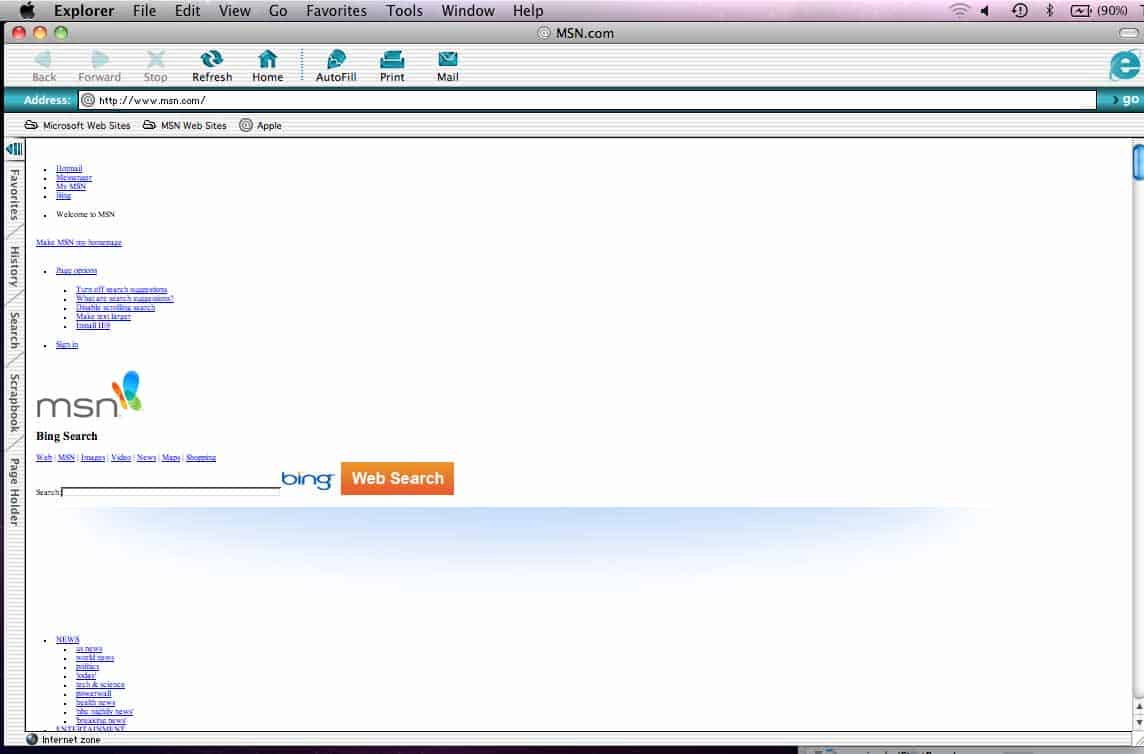
Task: Open the Search sidebar tab
Action: [14, 330]
